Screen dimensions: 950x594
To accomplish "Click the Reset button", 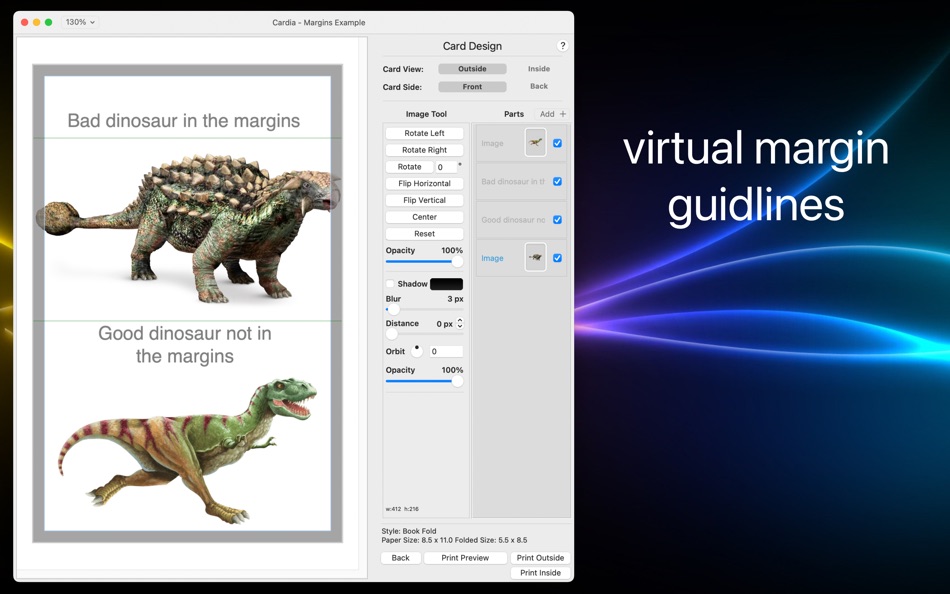I will [425, 233].
